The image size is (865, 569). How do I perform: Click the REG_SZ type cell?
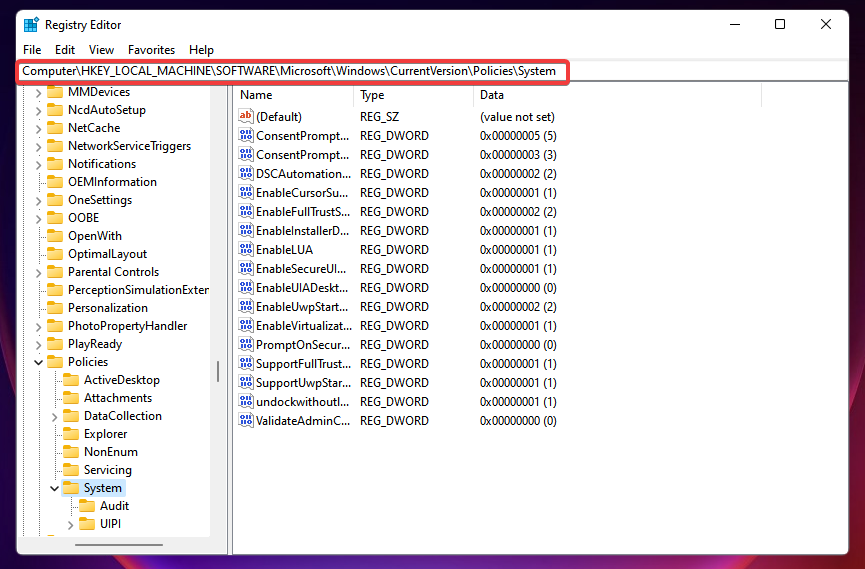tap(380, 116)
